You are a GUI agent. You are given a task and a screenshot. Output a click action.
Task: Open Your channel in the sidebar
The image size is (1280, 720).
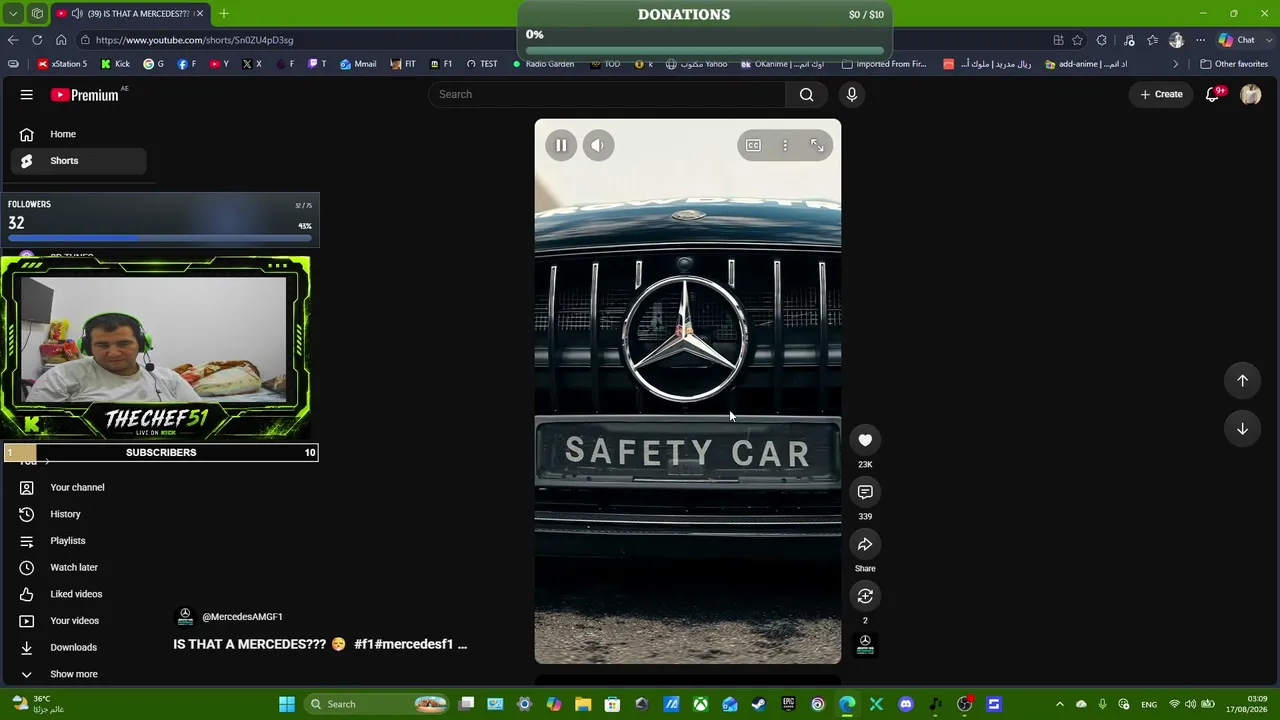[78, 488]
